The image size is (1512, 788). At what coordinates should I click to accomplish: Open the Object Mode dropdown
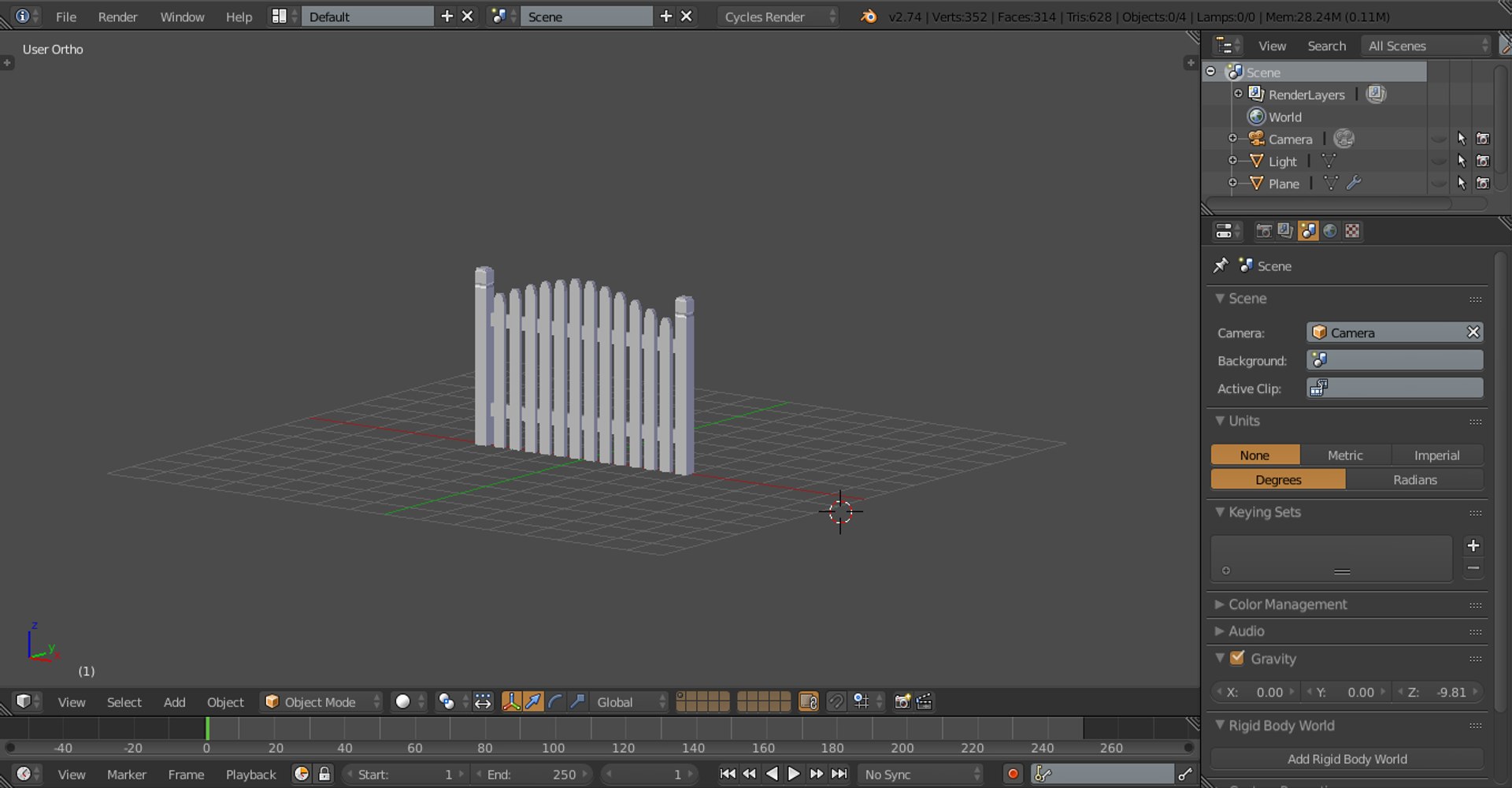coord(321,701)
